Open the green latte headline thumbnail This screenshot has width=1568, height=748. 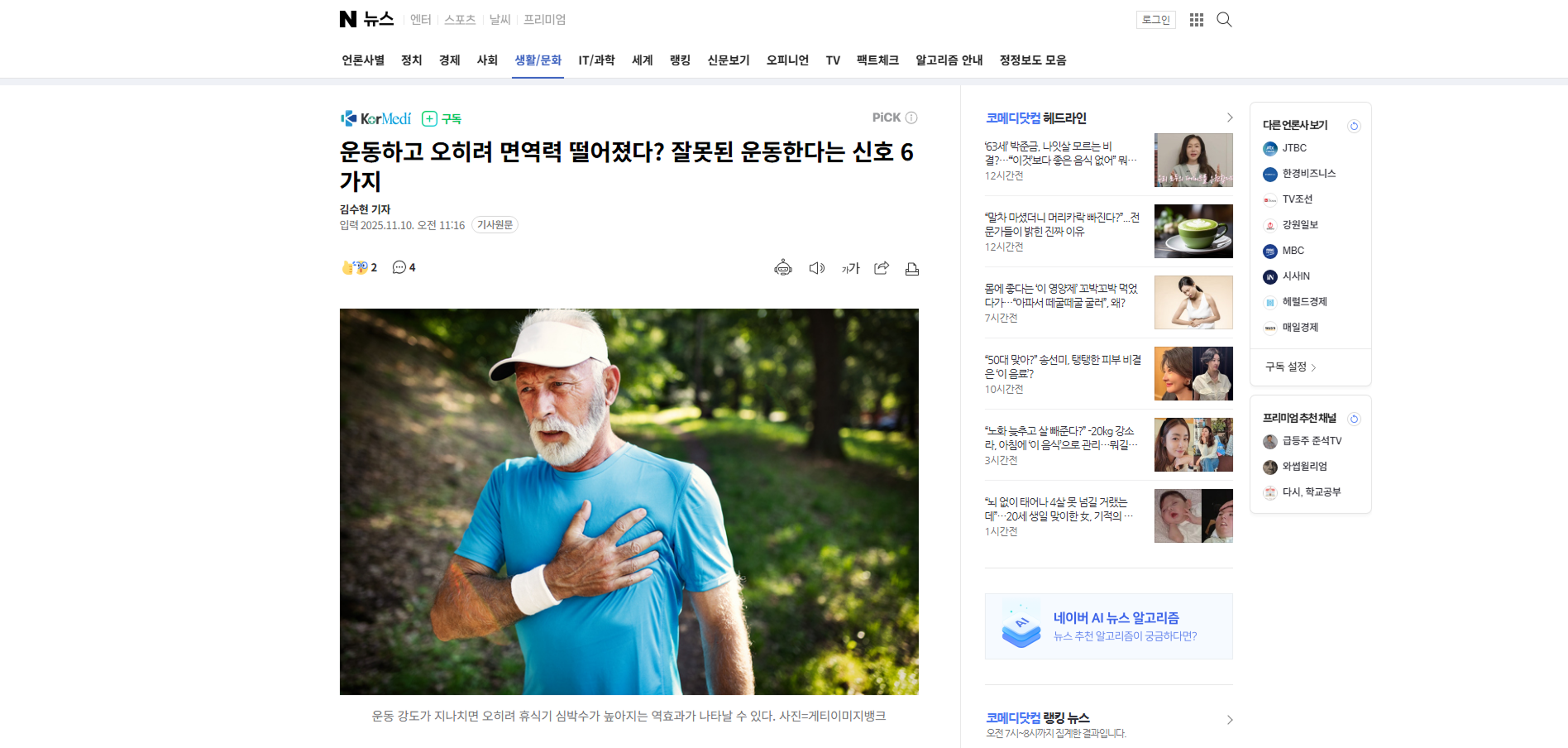tap(1193, 231)
